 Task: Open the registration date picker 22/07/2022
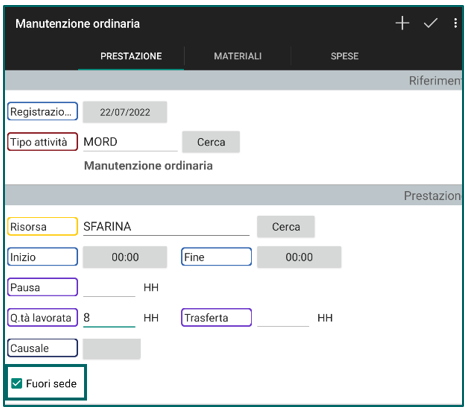(x=125, y=112)
